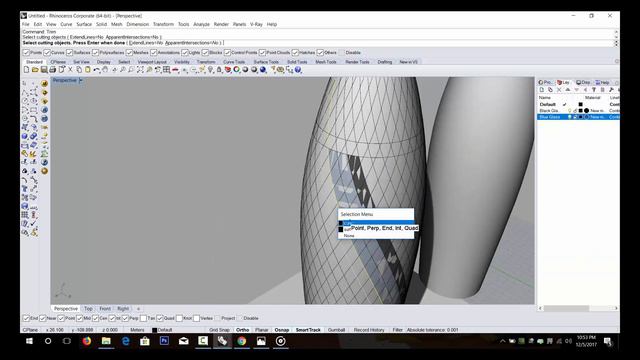This screenshot has height=360, width=640.
Task: Save the model with the floppy disk icon
Action: [44, 70]
